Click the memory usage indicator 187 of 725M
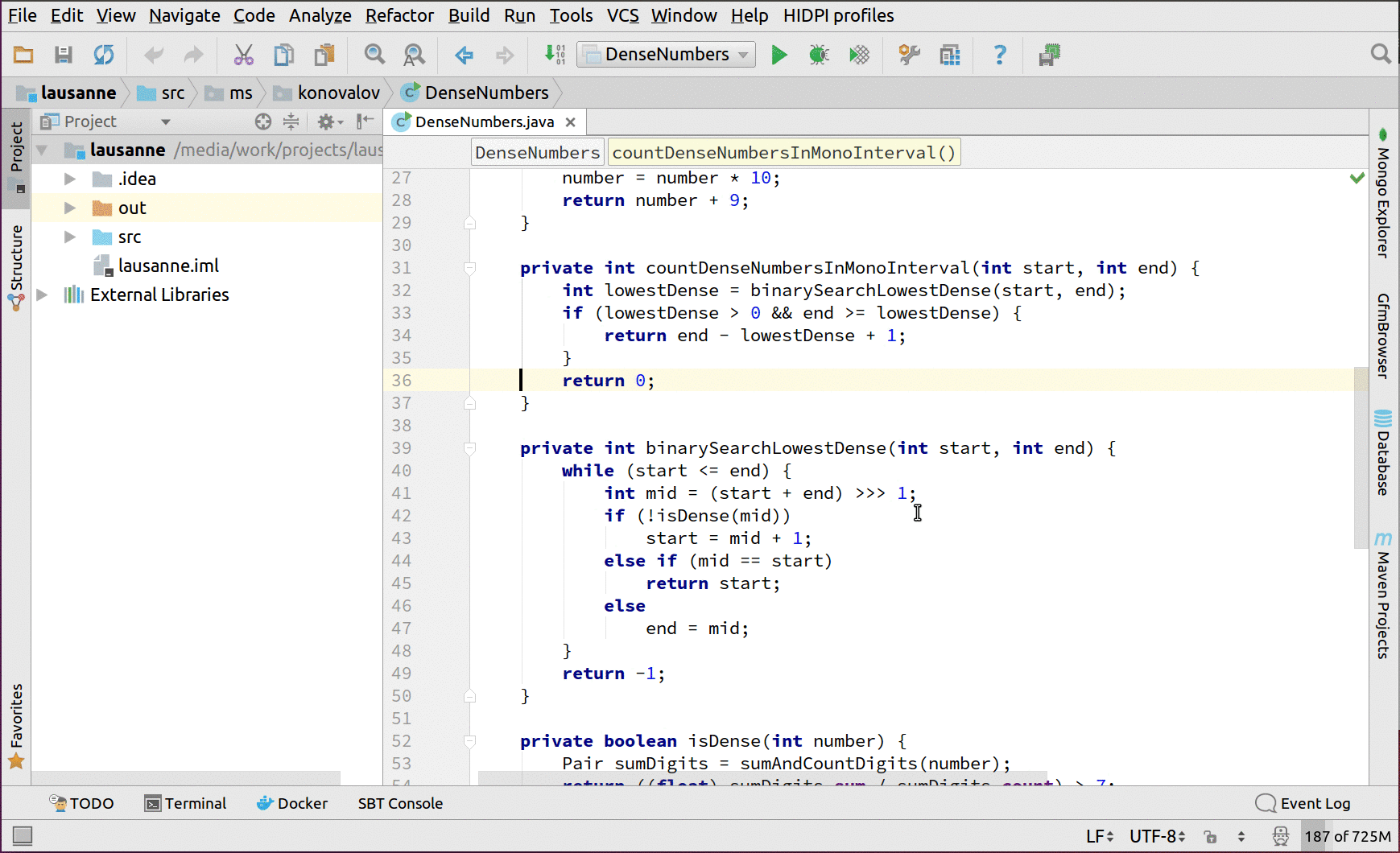The width and height of the screenshot is (1400, 853). click(1347, 836)
